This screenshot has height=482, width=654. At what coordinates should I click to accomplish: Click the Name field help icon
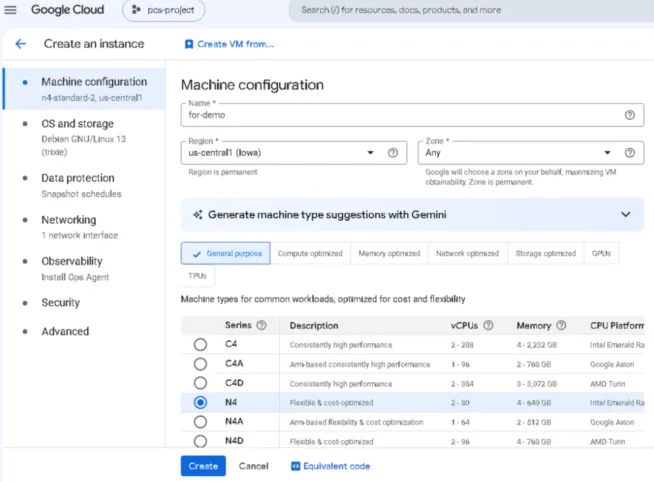point(629,115)
